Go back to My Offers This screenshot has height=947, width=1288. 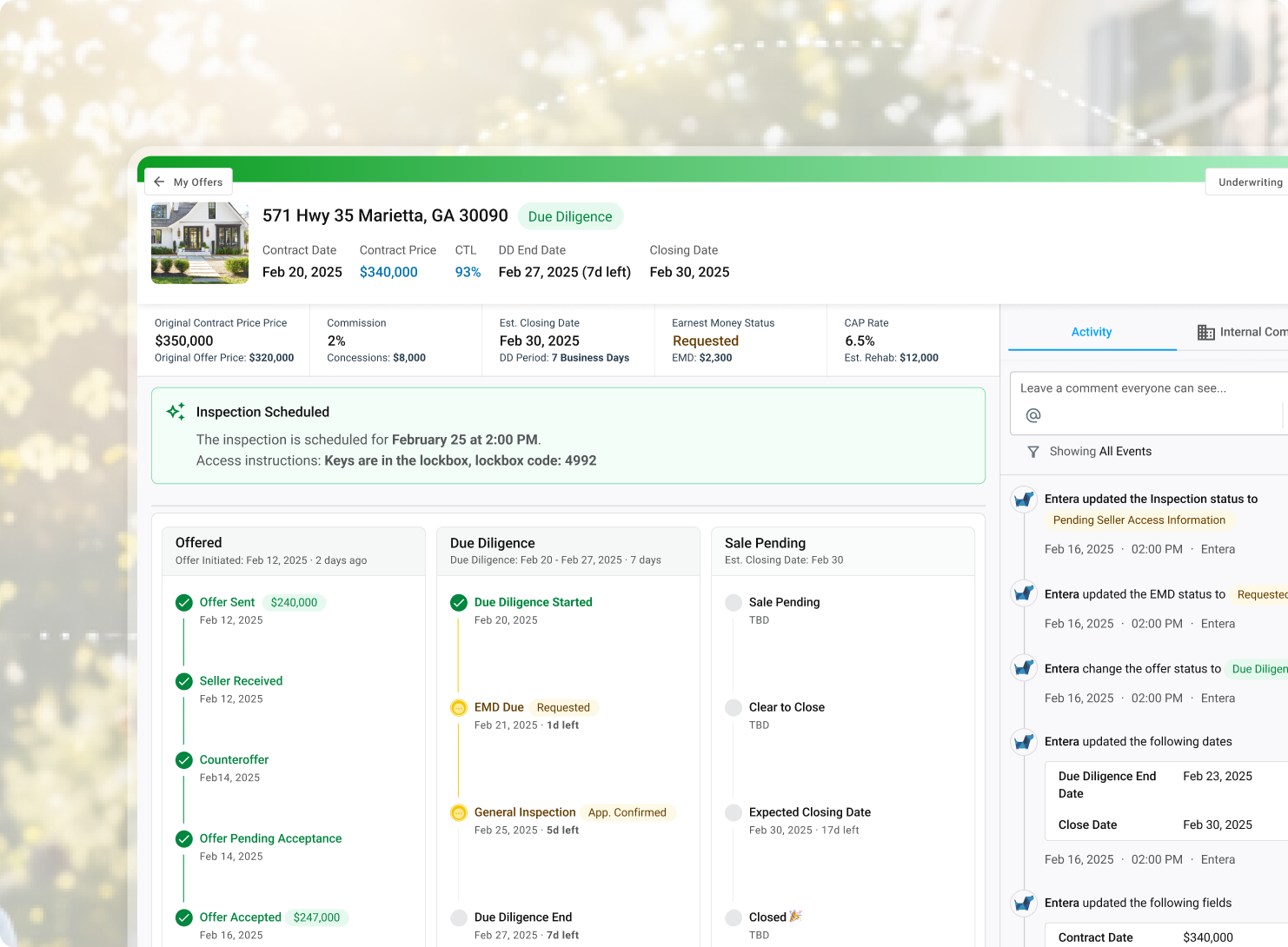[x=189, y=182]
